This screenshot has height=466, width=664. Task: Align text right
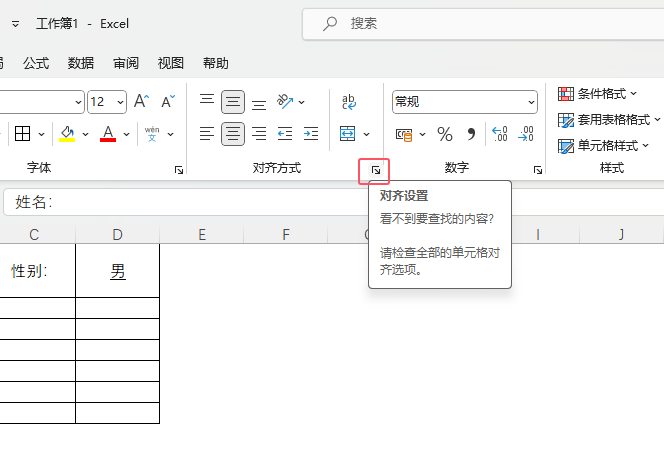point(259,134)
